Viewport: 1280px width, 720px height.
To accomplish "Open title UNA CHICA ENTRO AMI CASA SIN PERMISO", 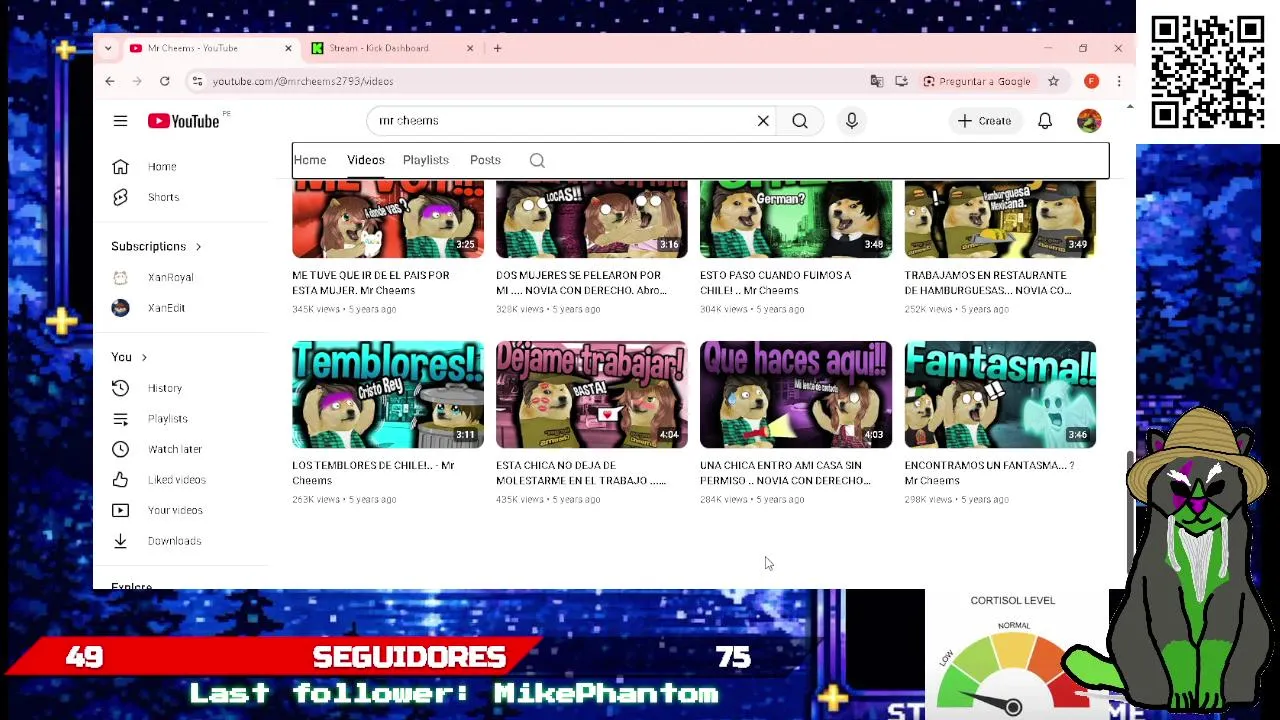I will point(785,473).
